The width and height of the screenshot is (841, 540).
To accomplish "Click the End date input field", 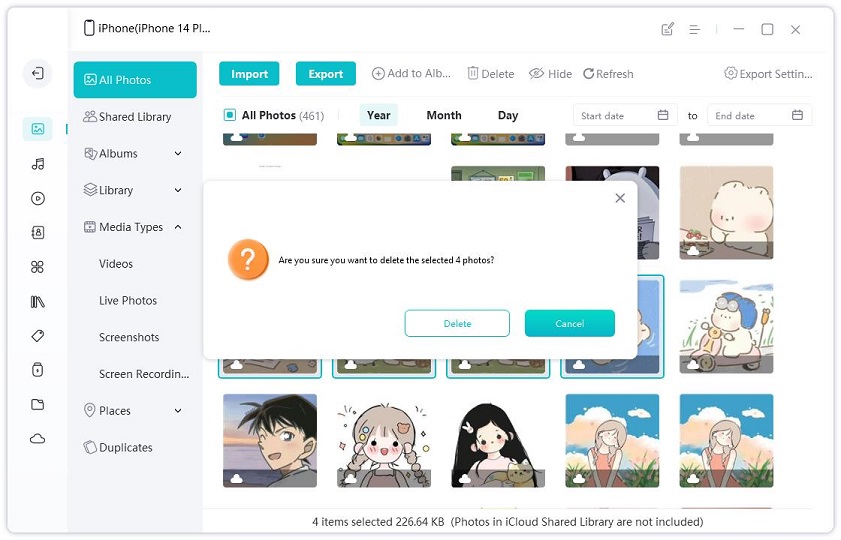I will (759, 115).
